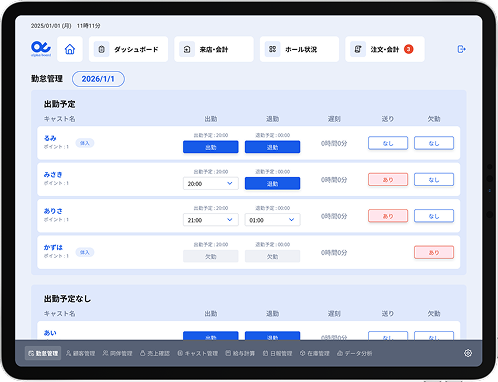Toggle るみ's 送り button showing なし
Image resolution: width=498 pixels, height=382 pixels.
[388, 143]
